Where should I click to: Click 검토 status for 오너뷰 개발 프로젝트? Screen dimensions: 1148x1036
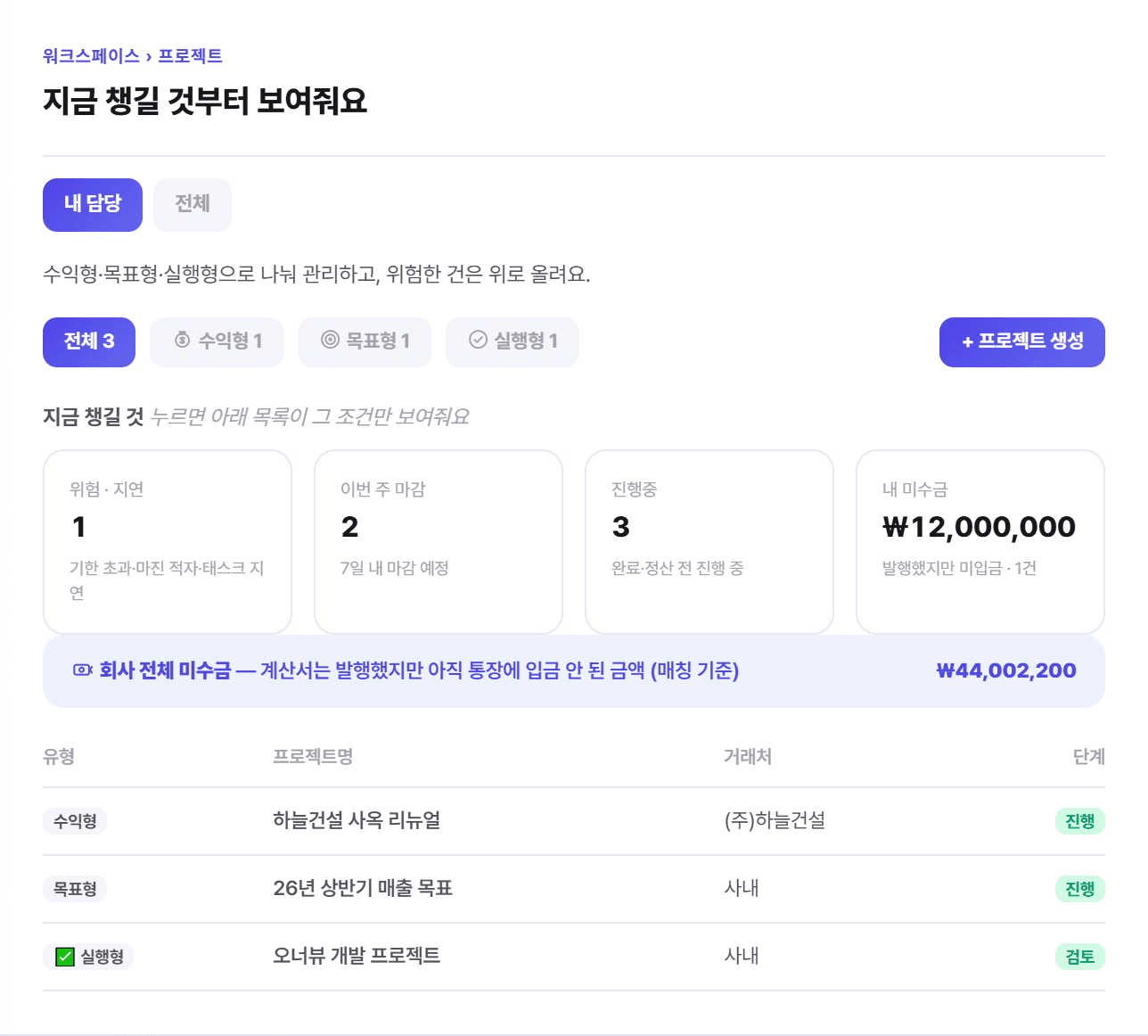click(1079, 957)
